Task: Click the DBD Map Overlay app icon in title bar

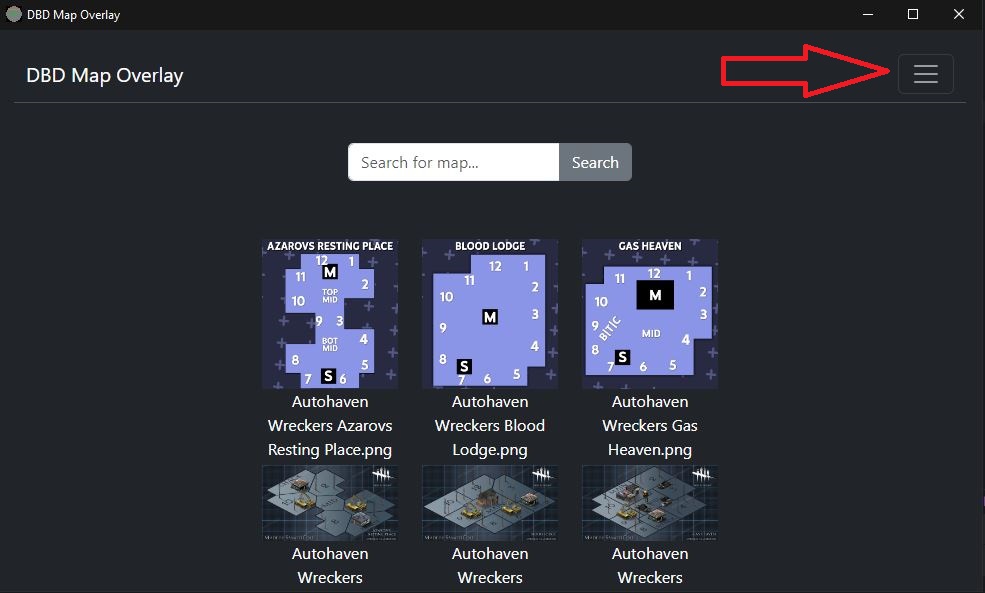Action: point(13,14)
